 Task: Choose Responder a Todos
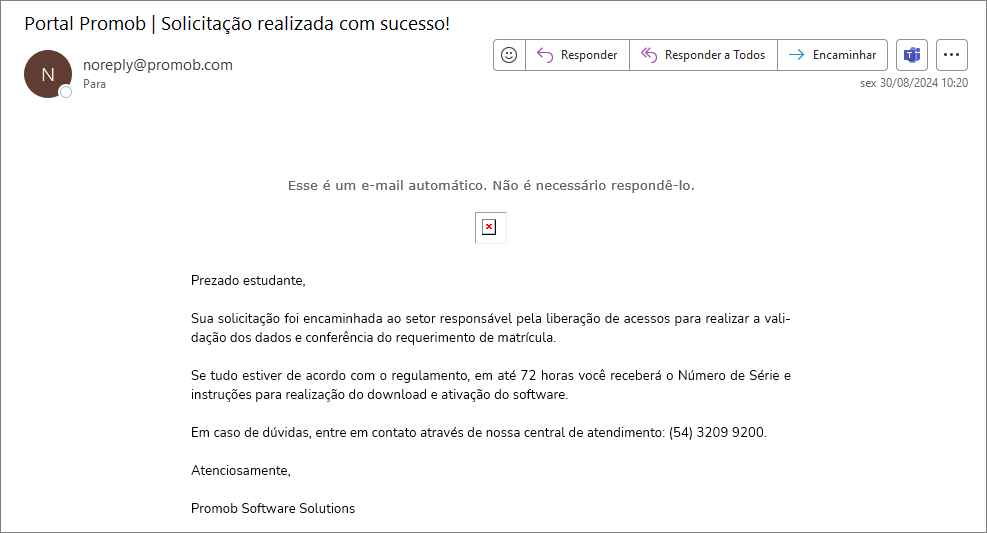click(703, 55)
